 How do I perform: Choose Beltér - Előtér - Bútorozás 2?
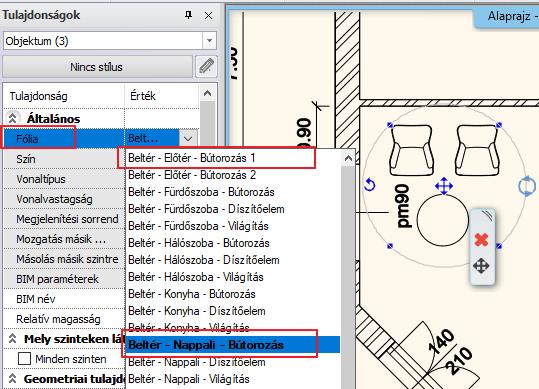pyautogui.click(x=234, y=175)
